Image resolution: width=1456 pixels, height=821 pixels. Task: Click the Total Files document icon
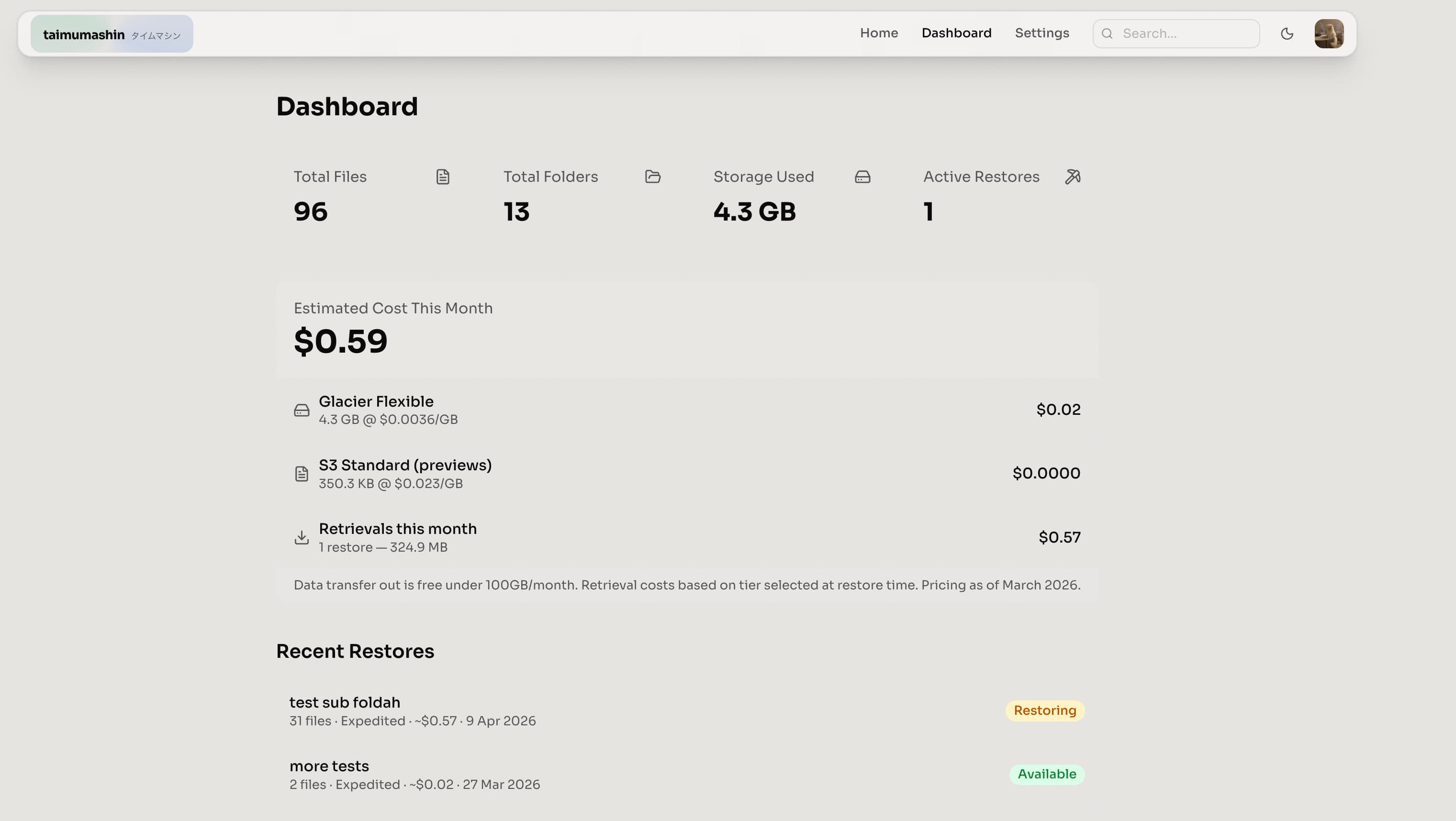pos(443,177)
